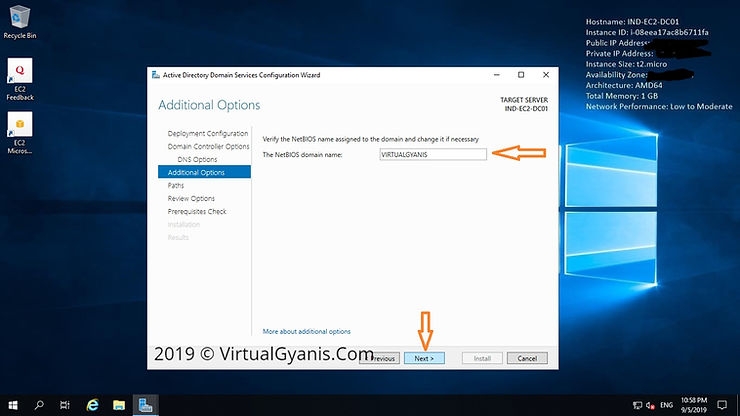Launch Internet Explorer from the taskbar
The image size is (740, 416).
[x=92, y=405]
